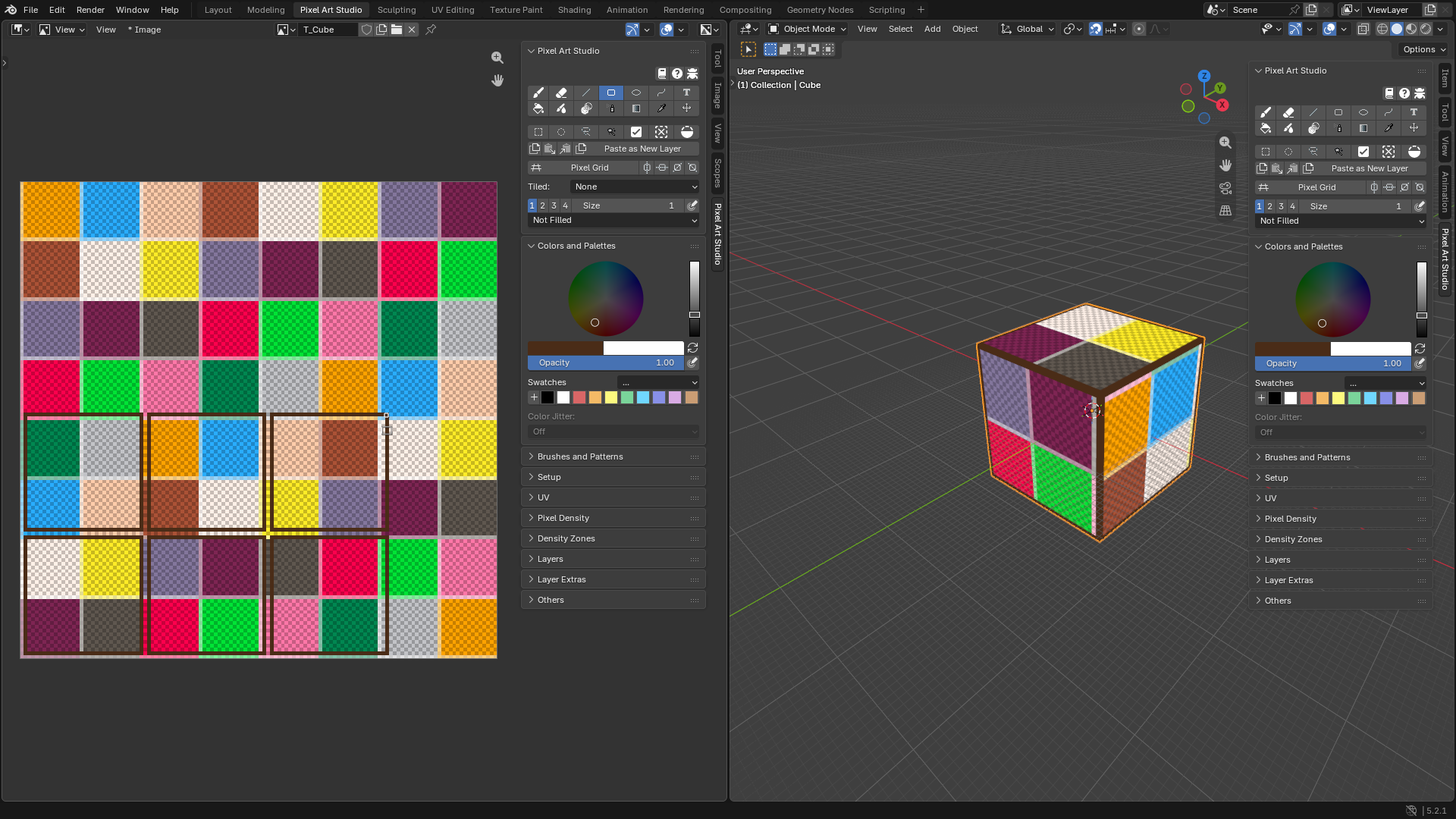Open the Tiled dropdown set to None

point(635,187)
